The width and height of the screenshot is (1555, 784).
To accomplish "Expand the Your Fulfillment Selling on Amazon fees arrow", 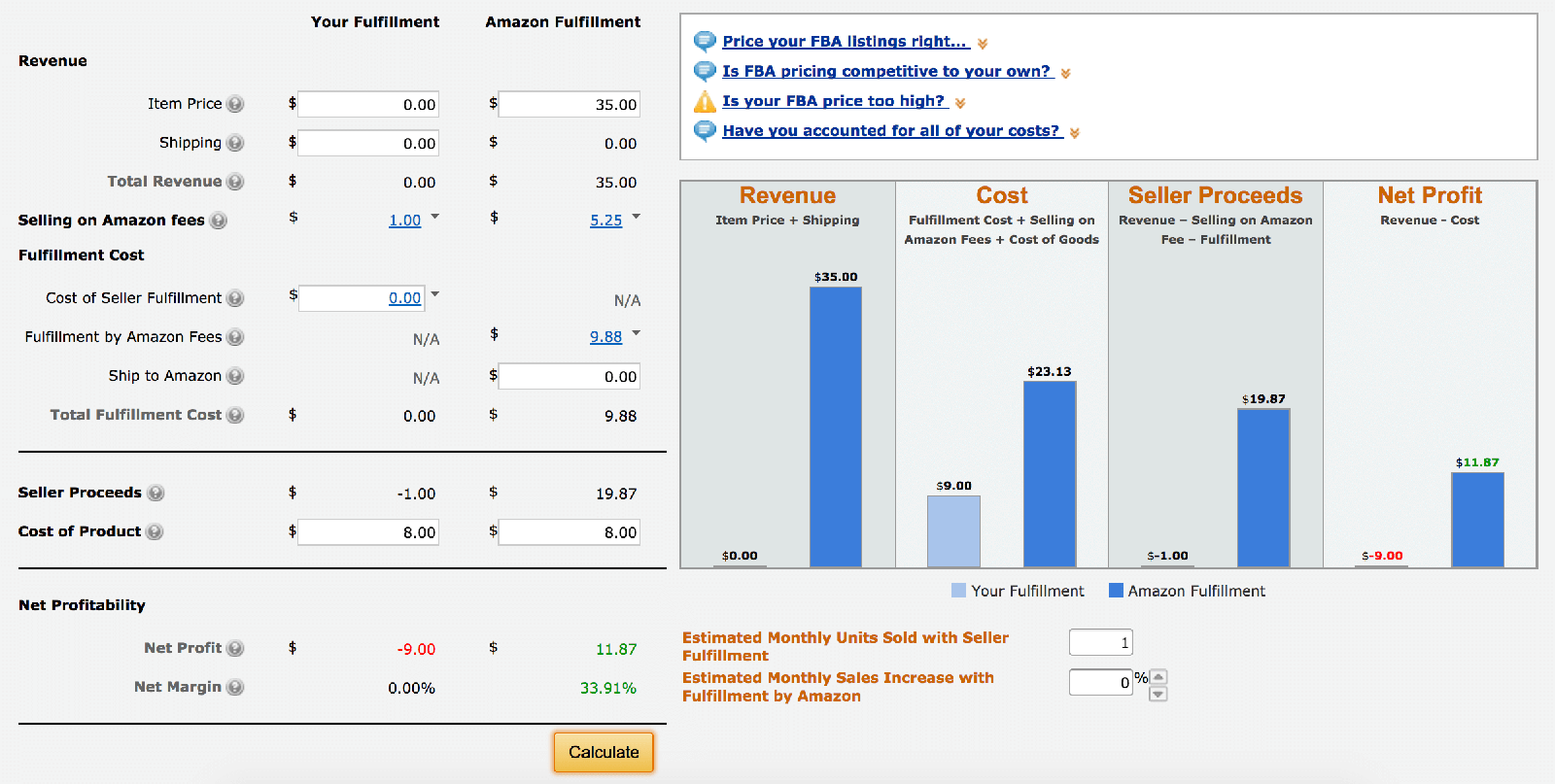I will point(435,216).
